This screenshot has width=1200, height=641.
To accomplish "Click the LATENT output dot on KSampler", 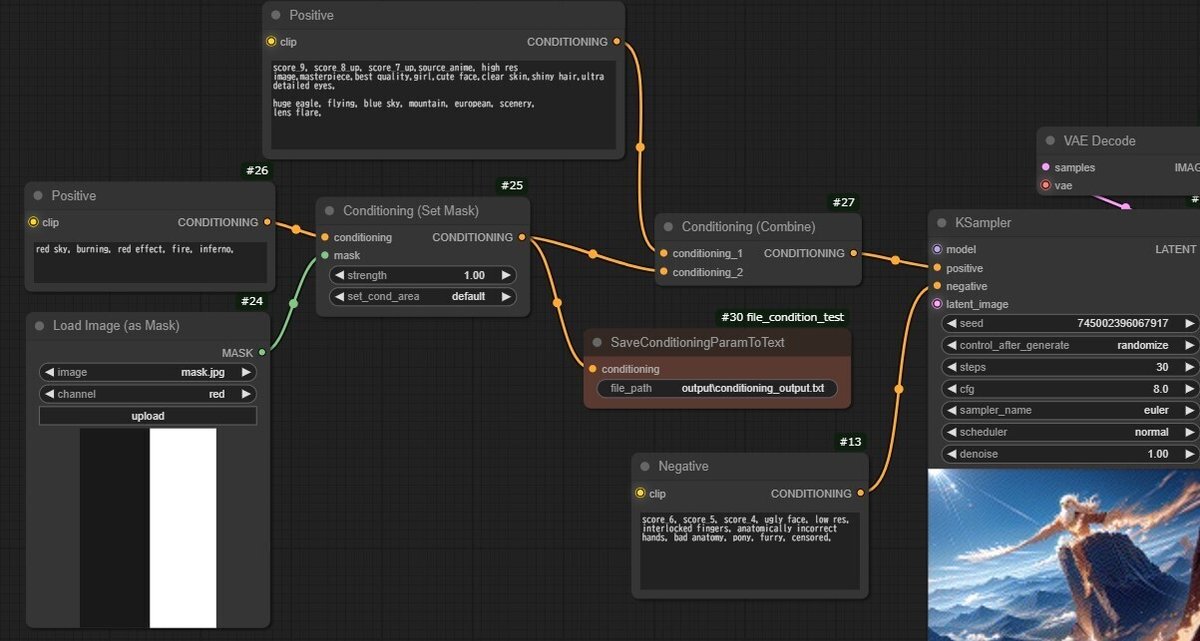I will [1196, 249].
